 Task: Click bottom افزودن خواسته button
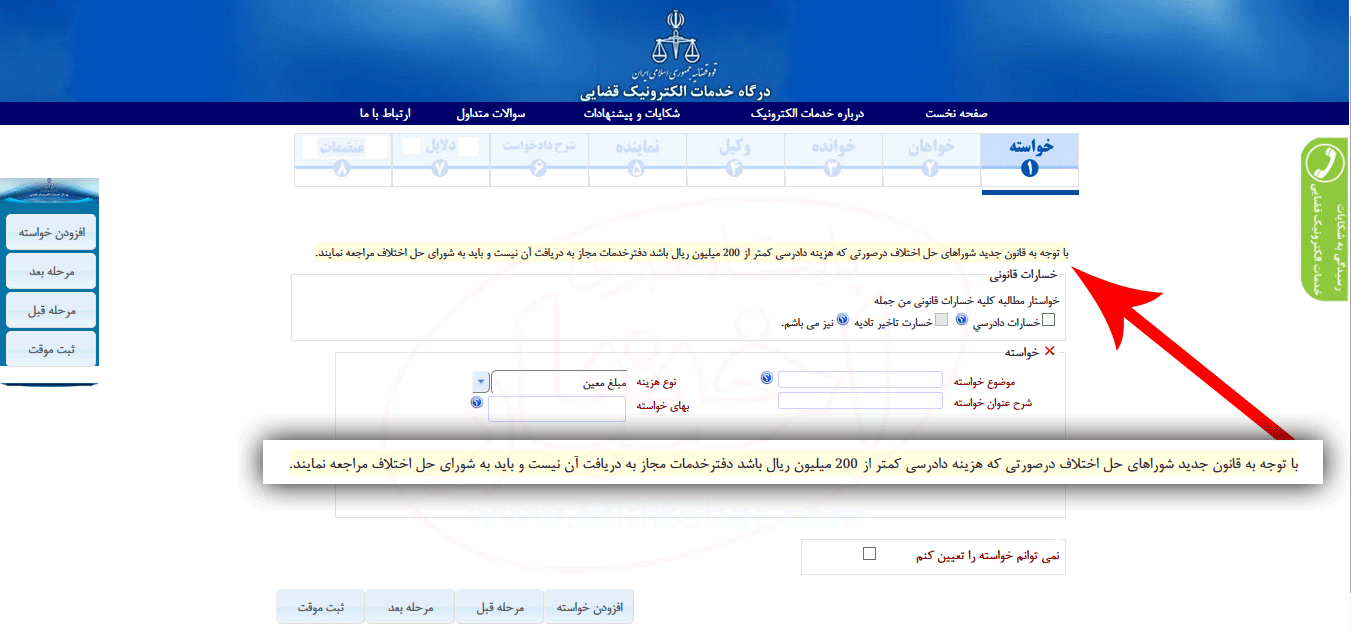tap(589, 607)
